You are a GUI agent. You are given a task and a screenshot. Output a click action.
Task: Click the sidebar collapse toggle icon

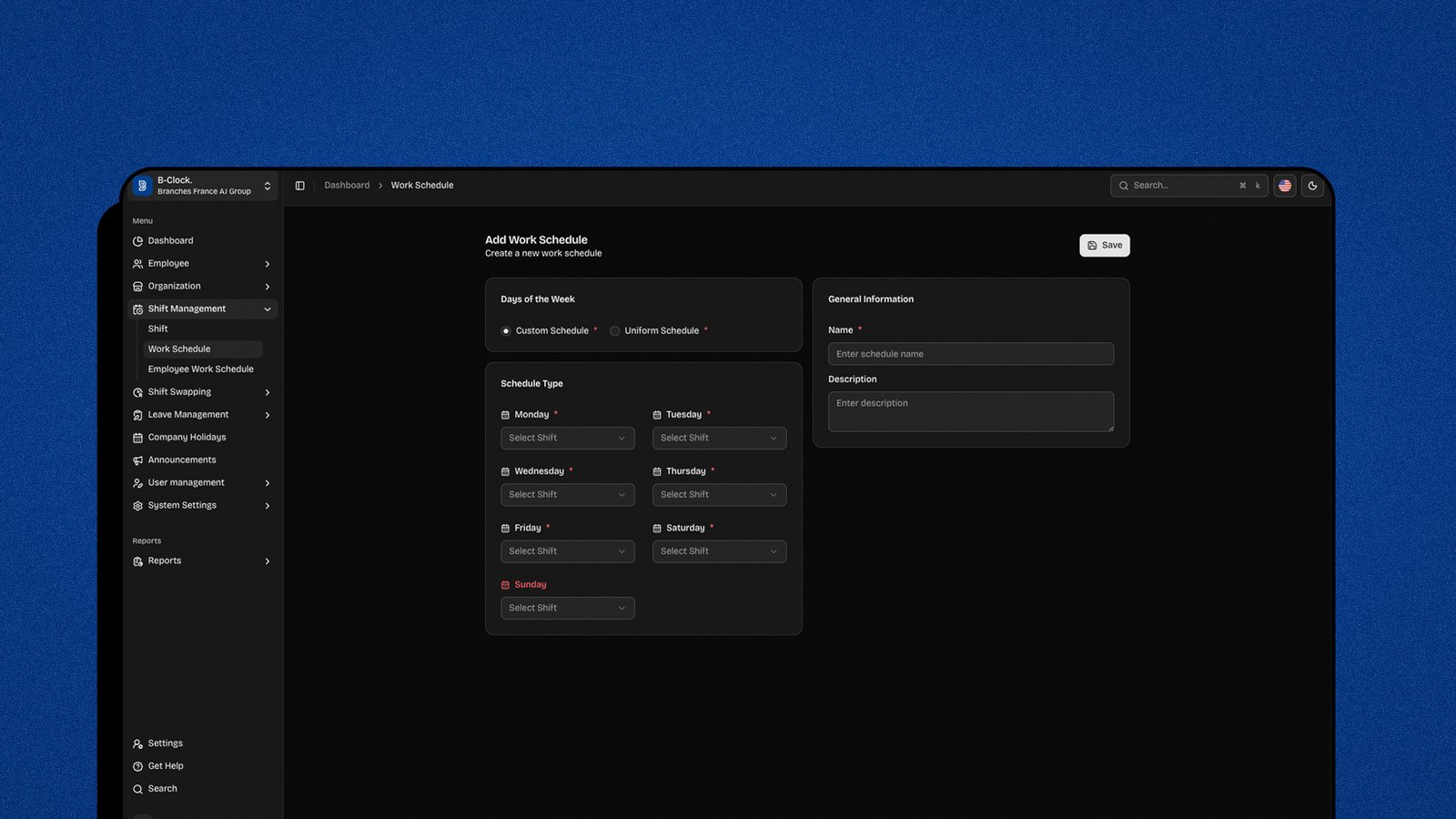coord(299,186)
